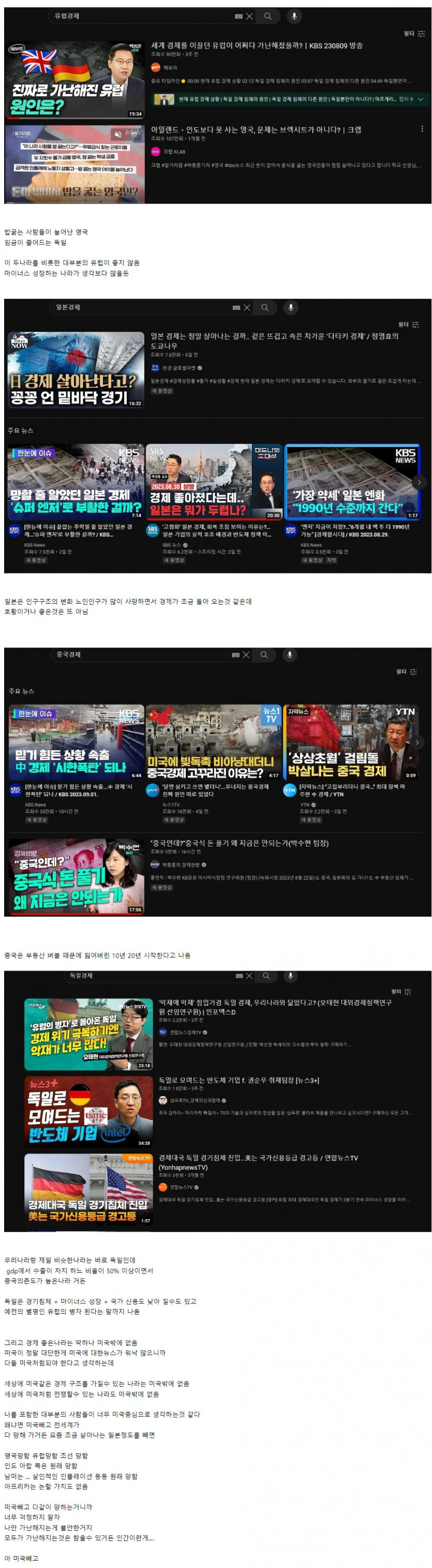Click inside the '유럽경제' search field
This screenshot has height=1568, width=432.
(x=140, y=17)
